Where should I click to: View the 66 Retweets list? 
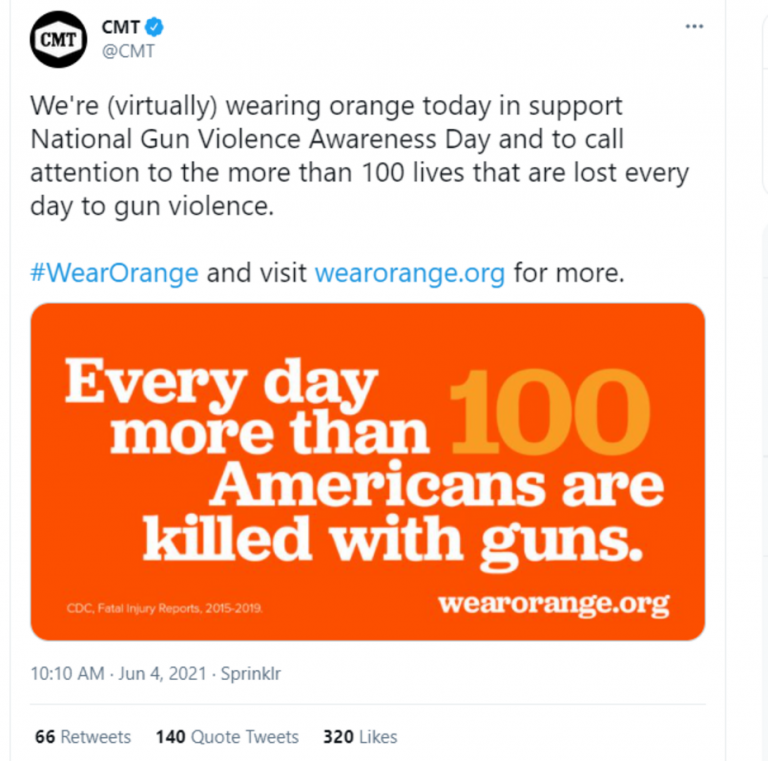[x=83, y=737]
